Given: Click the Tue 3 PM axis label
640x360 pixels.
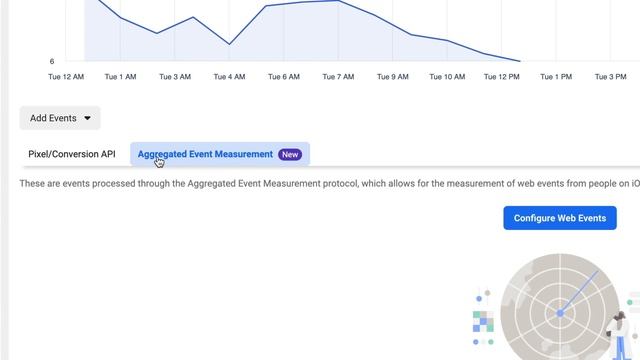Looking at the screenshot, I should 611,77.
